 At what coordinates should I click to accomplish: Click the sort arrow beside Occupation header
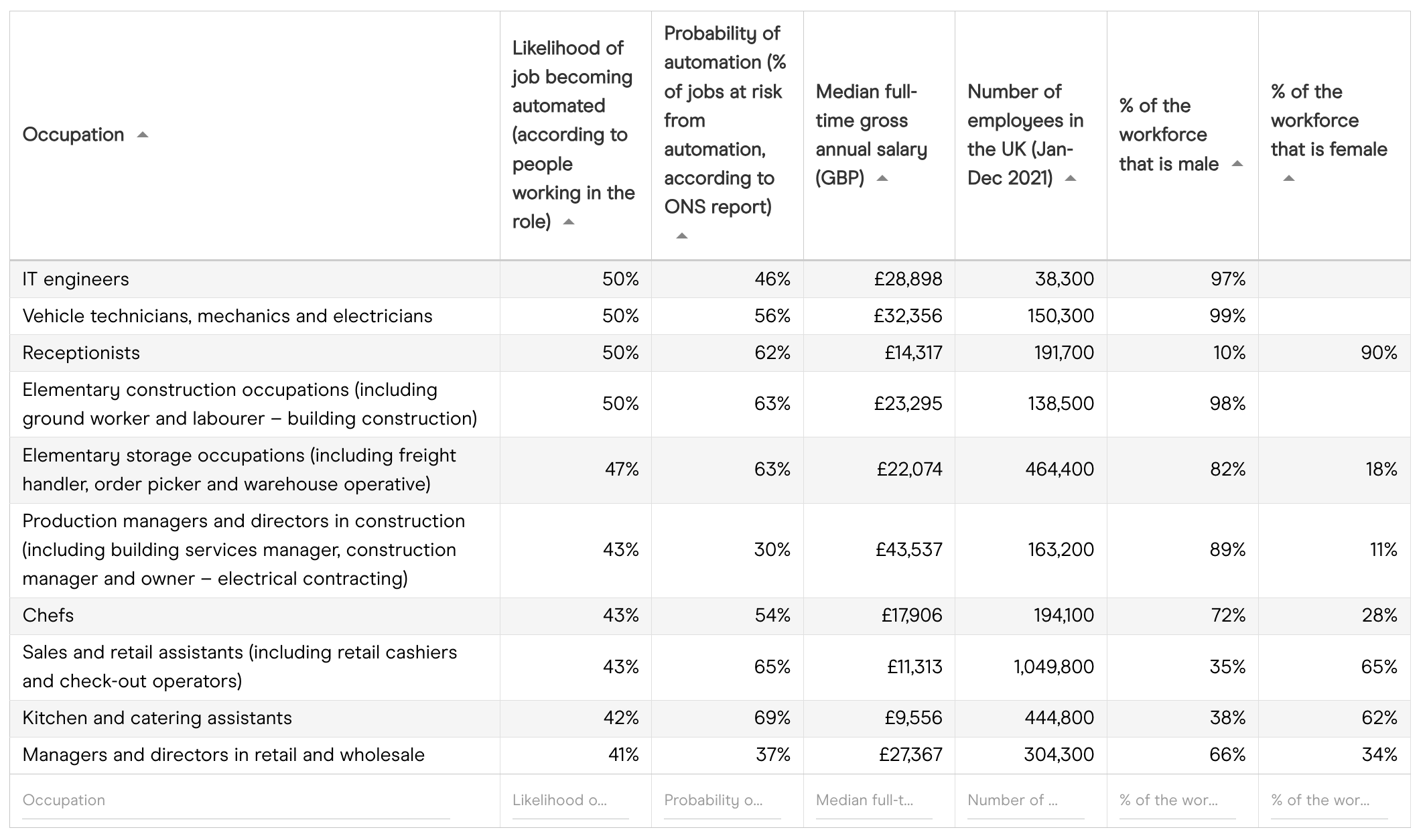coord(142,135)
